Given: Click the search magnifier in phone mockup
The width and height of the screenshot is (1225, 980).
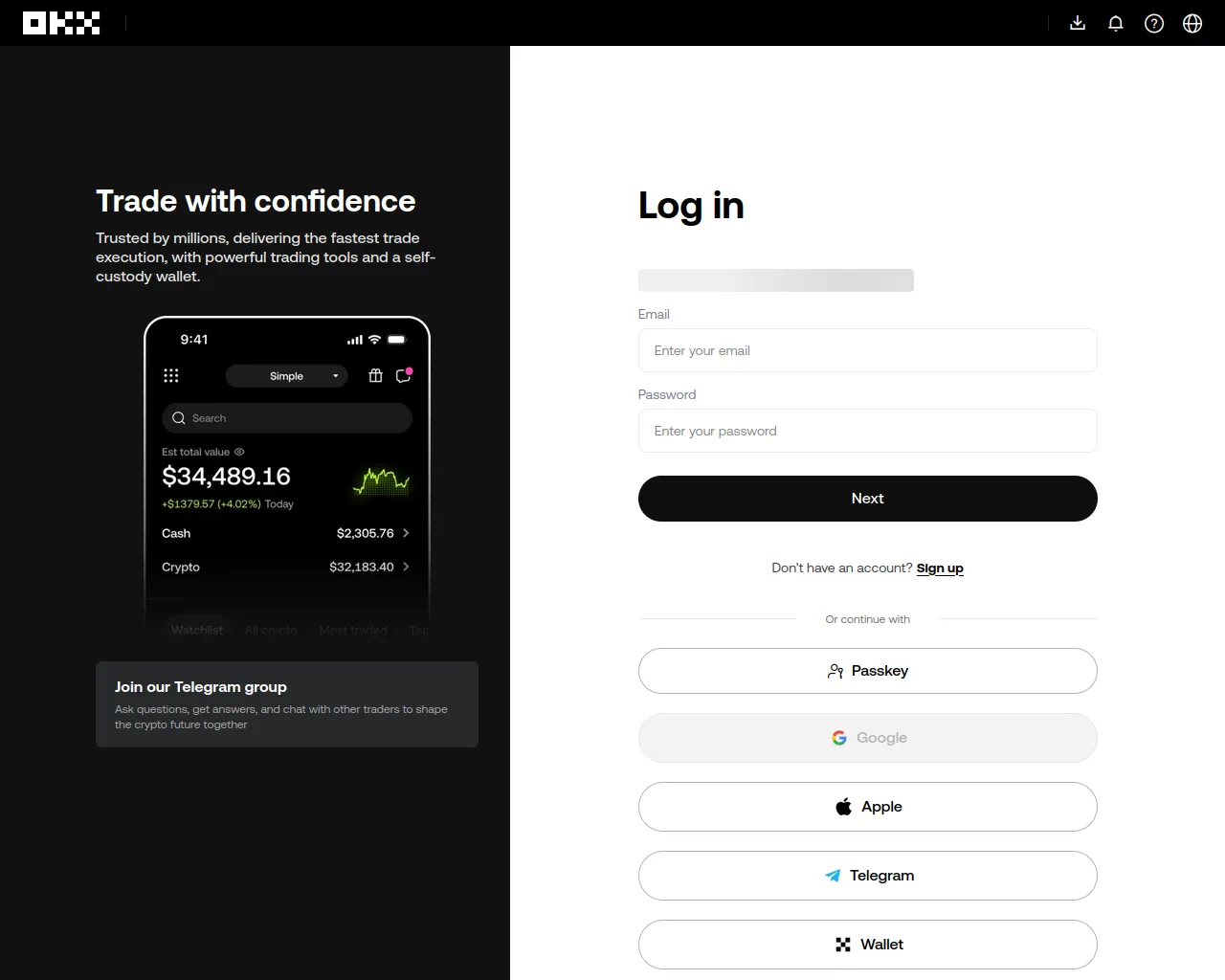Looking at the screenshot, I should point(179,418).
